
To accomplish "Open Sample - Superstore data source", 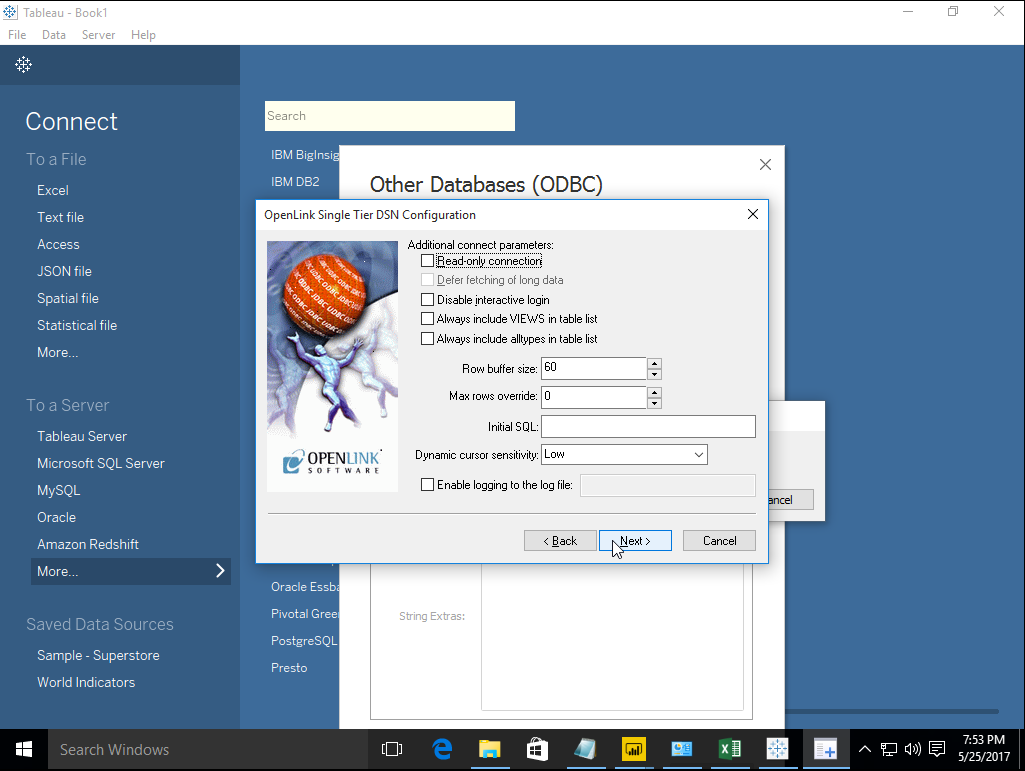I will click(98, 655).
